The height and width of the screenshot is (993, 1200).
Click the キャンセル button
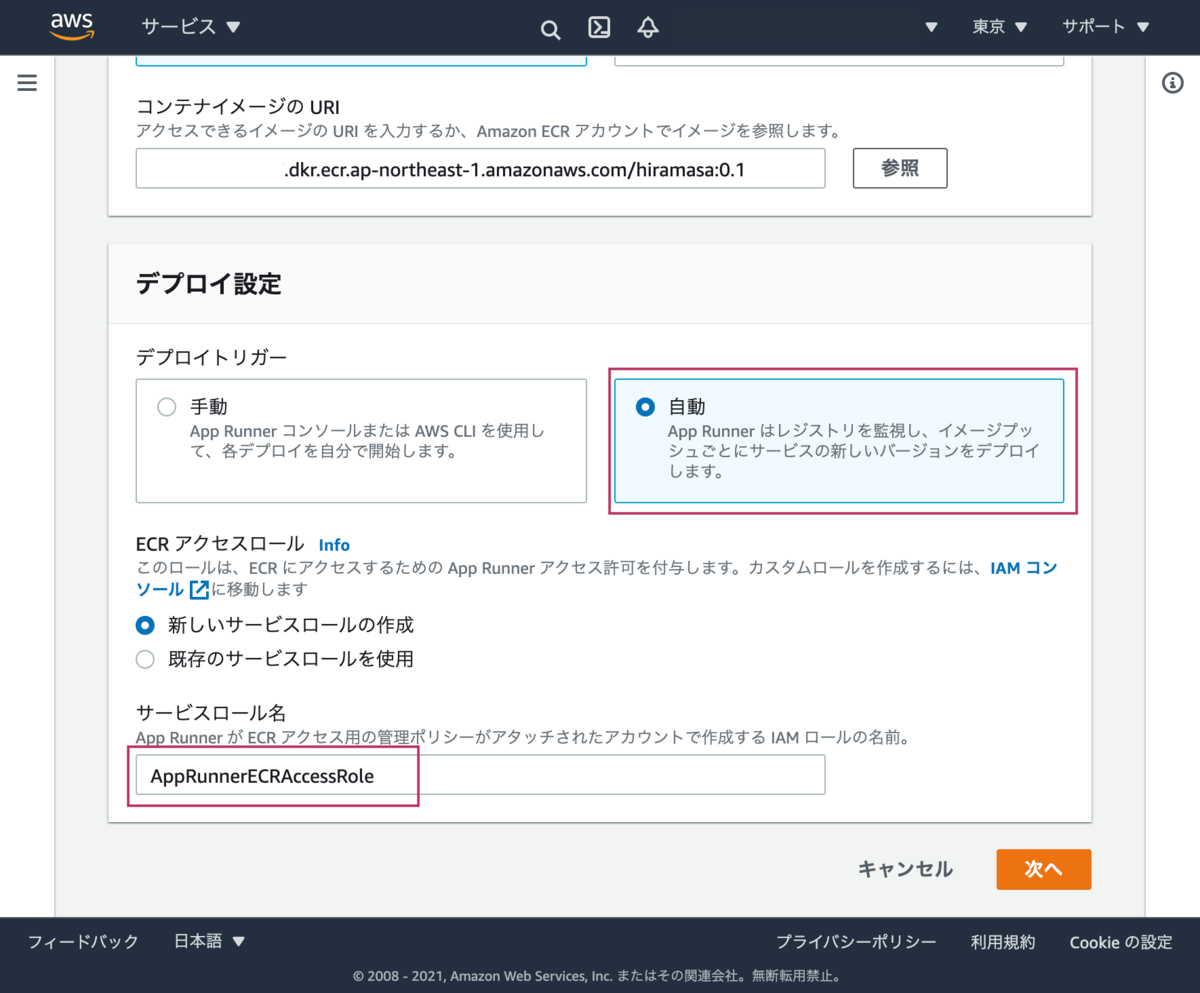click(905, 869)
